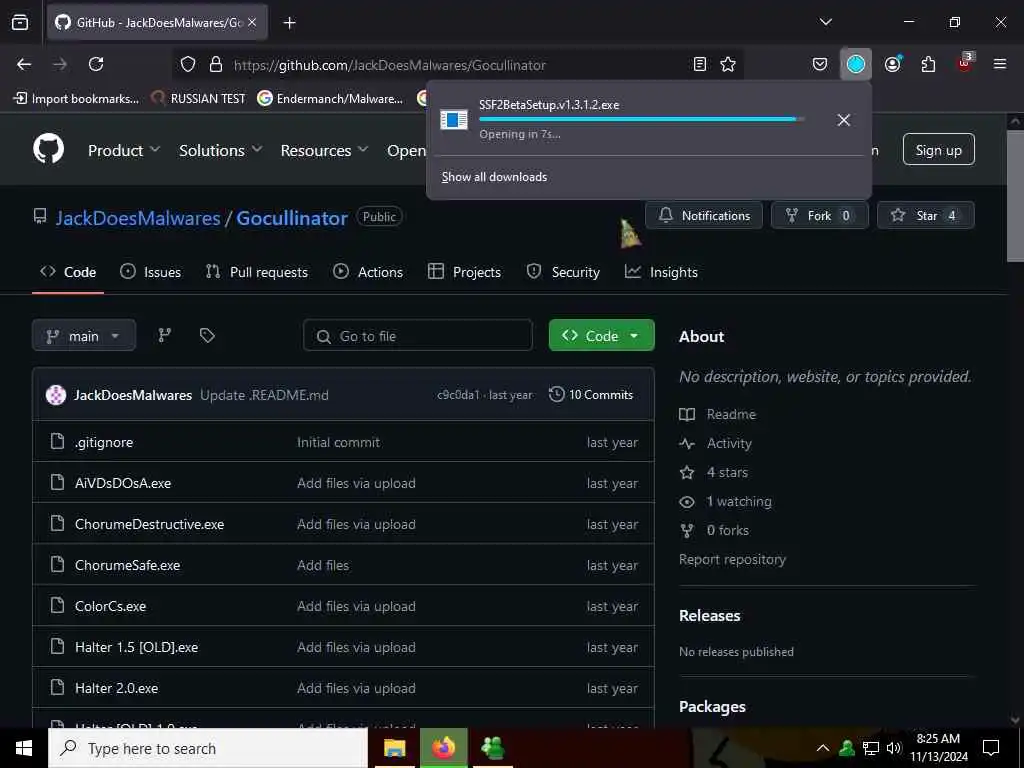Open the Projects tab
The height and width of the screenshot is (768, 1024).
464,272
